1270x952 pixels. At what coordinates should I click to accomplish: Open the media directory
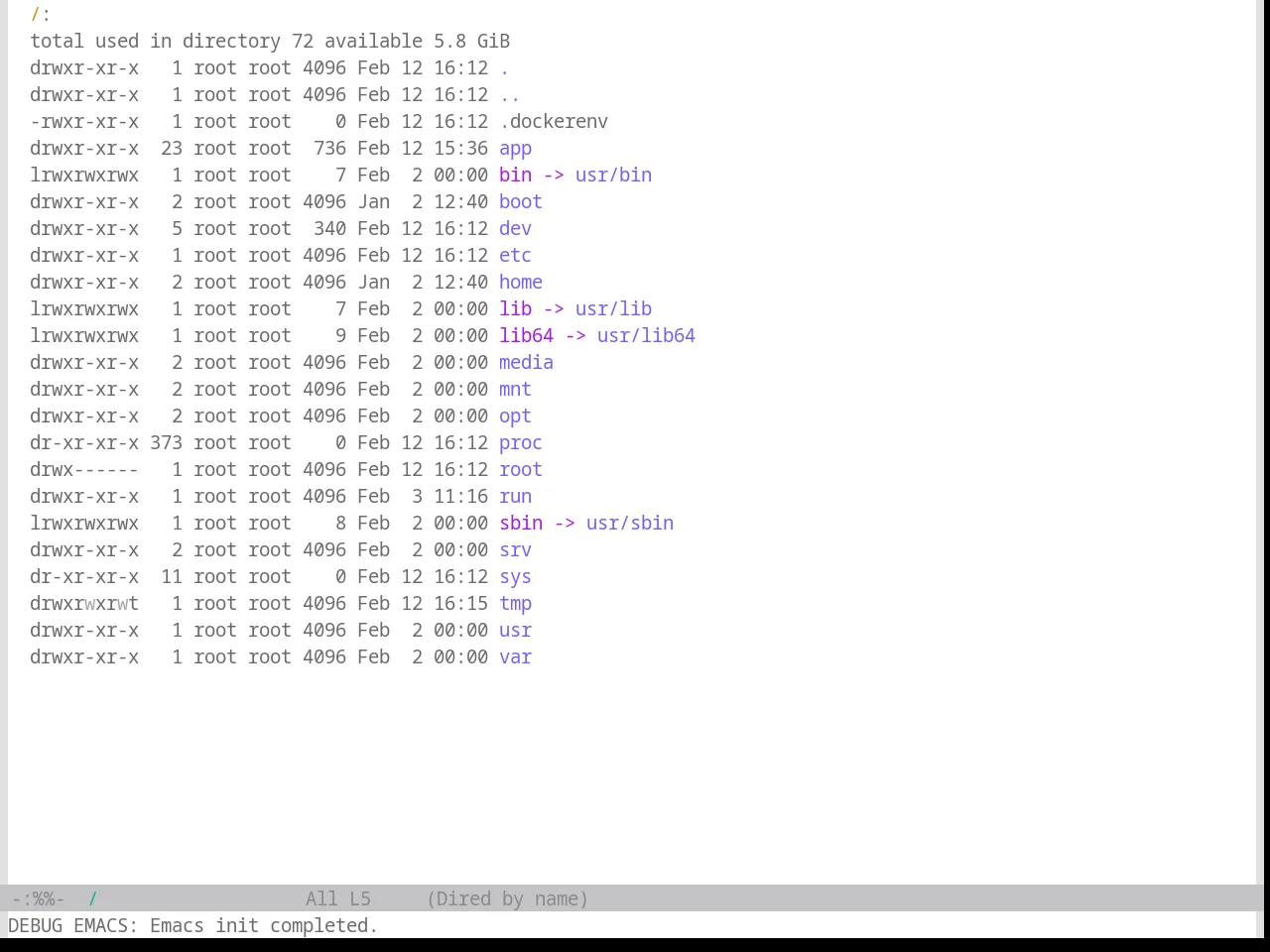526,363
